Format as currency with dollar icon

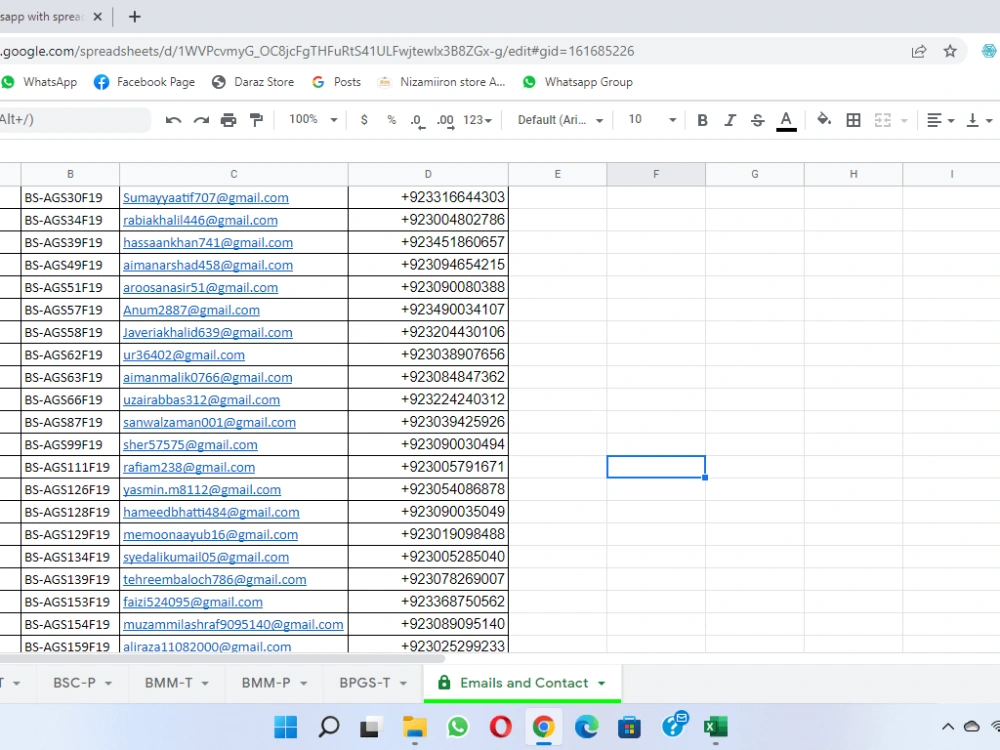pyautogui.click(x=364, y=120)
